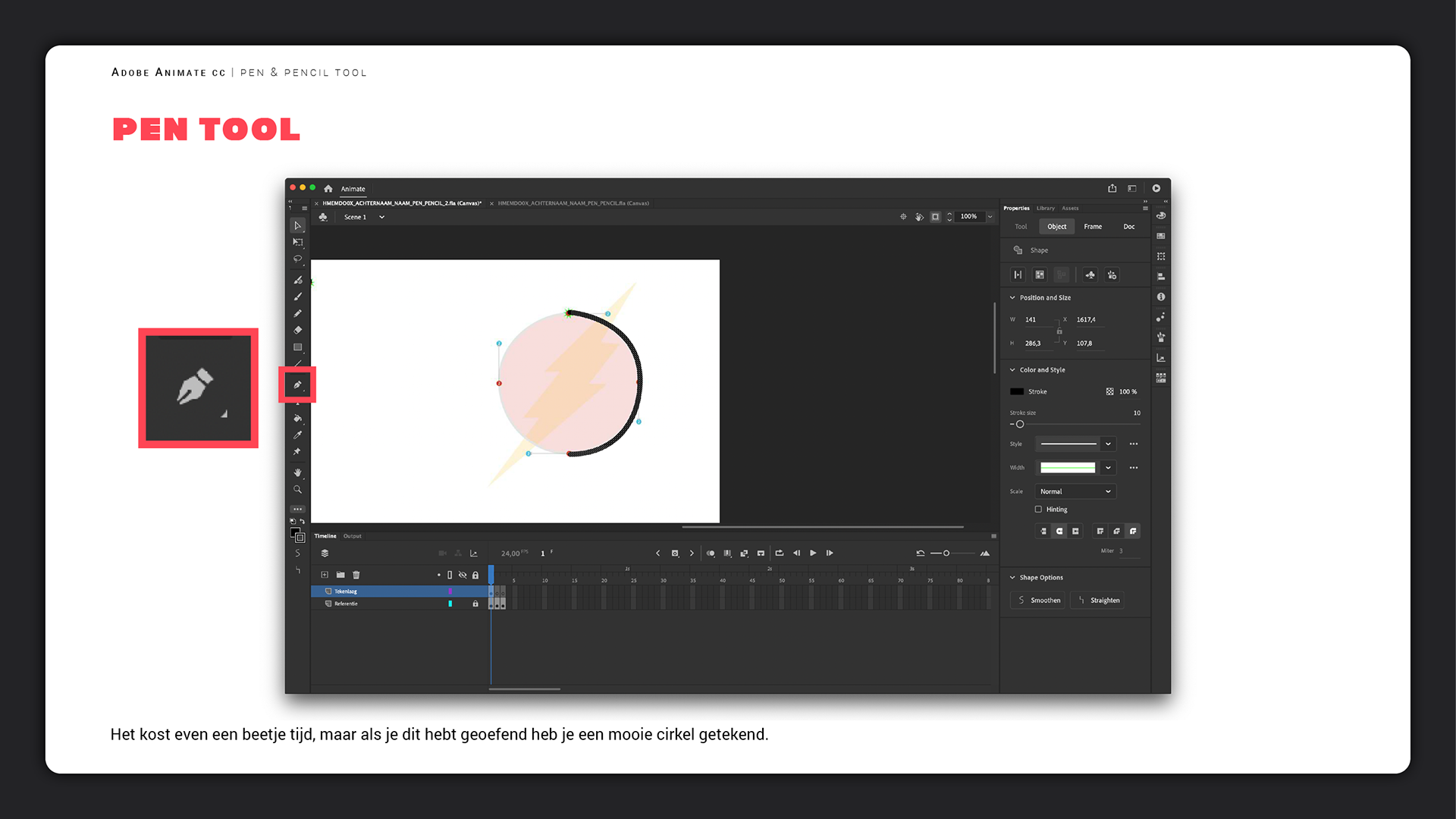Open the Library panel tab
1456x819 pixels.
pyautogui.click(x=1046, y=208)
